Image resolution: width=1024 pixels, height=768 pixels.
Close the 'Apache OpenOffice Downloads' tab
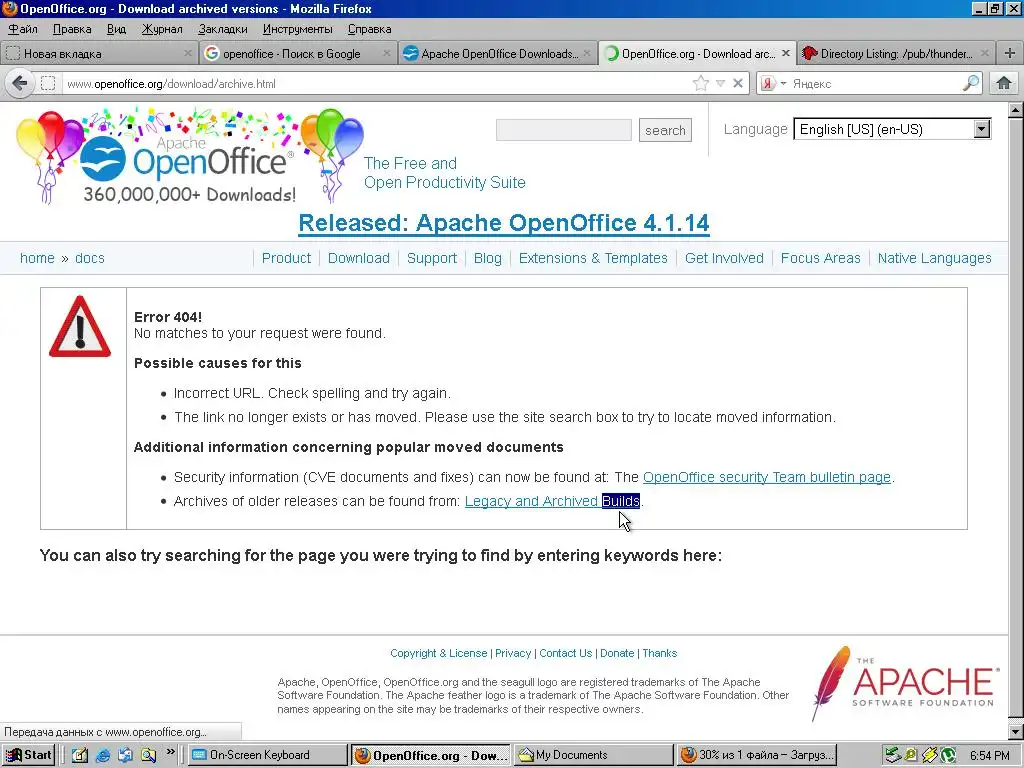coord(586,54)
